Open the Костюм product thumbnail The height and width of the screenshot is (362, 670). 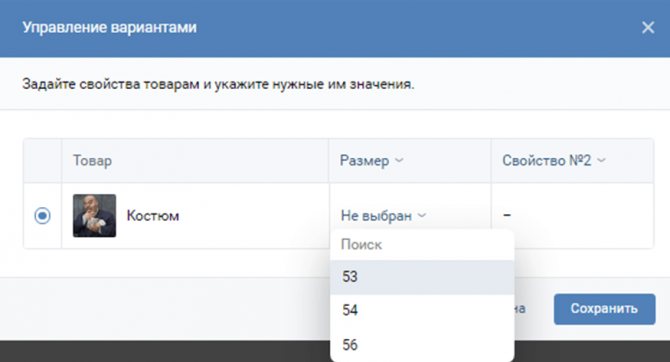[x=94, y=215]
